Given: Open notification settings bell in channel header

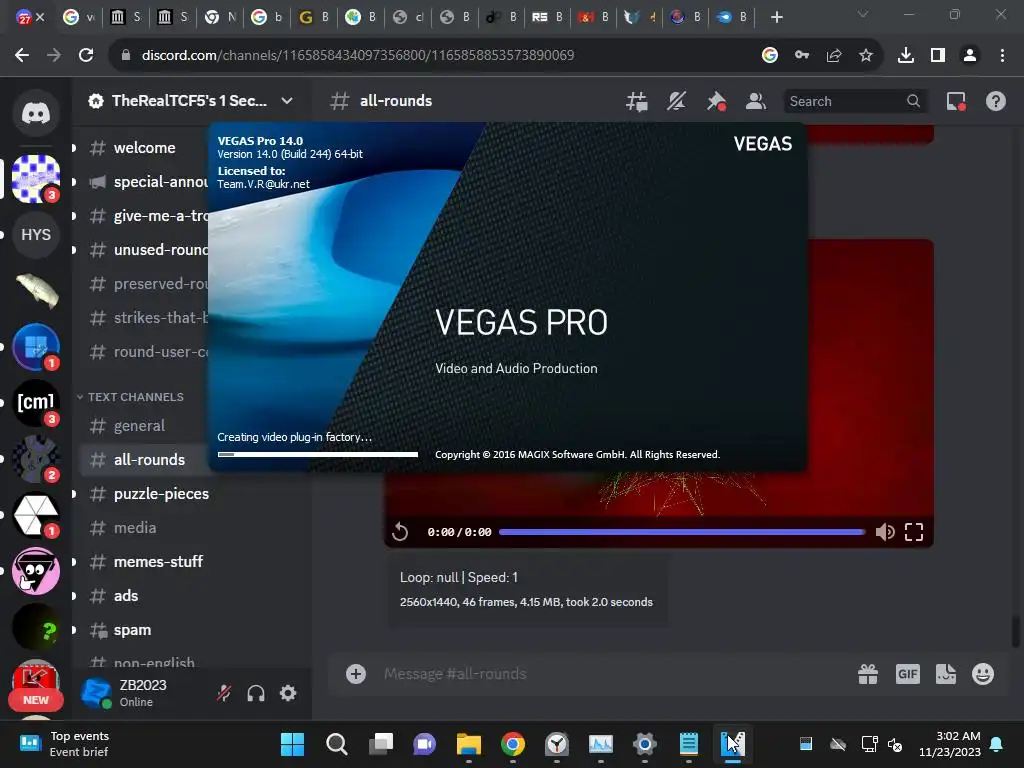Looking at the screenshot, I should [676, 101].
